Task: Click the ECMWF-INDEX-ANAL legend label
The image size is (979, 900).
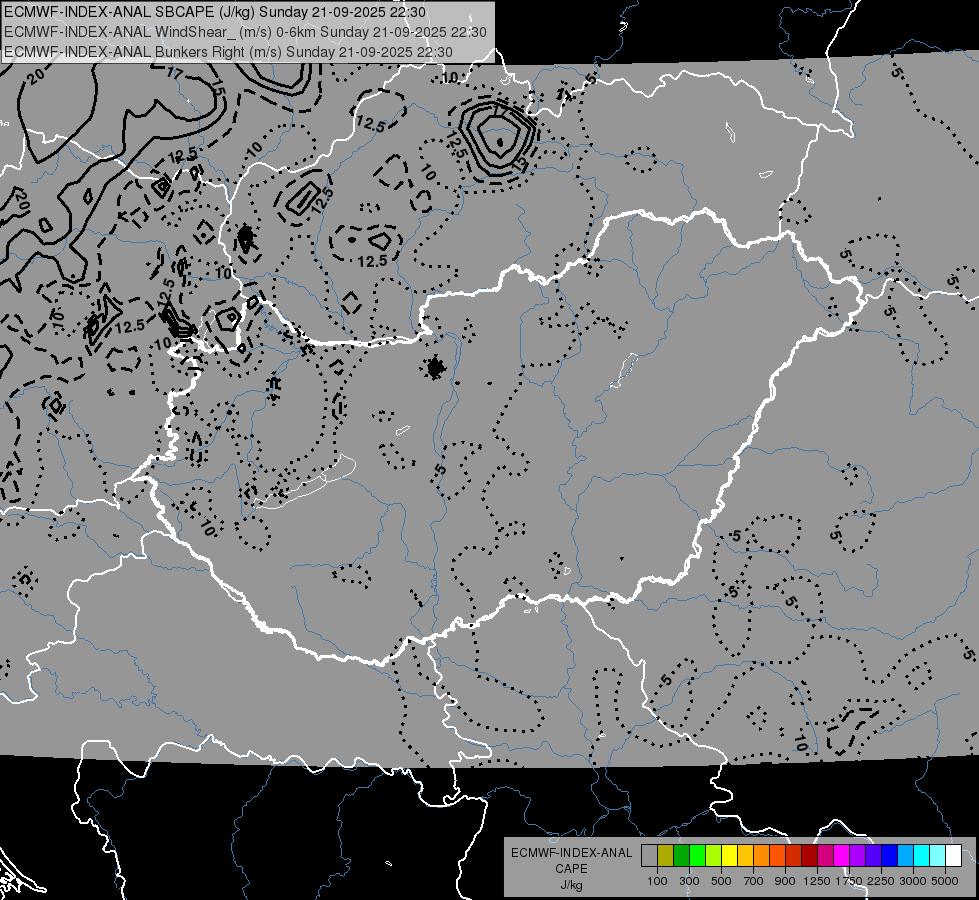Action: pyautogui.click(x=571, y=853)
